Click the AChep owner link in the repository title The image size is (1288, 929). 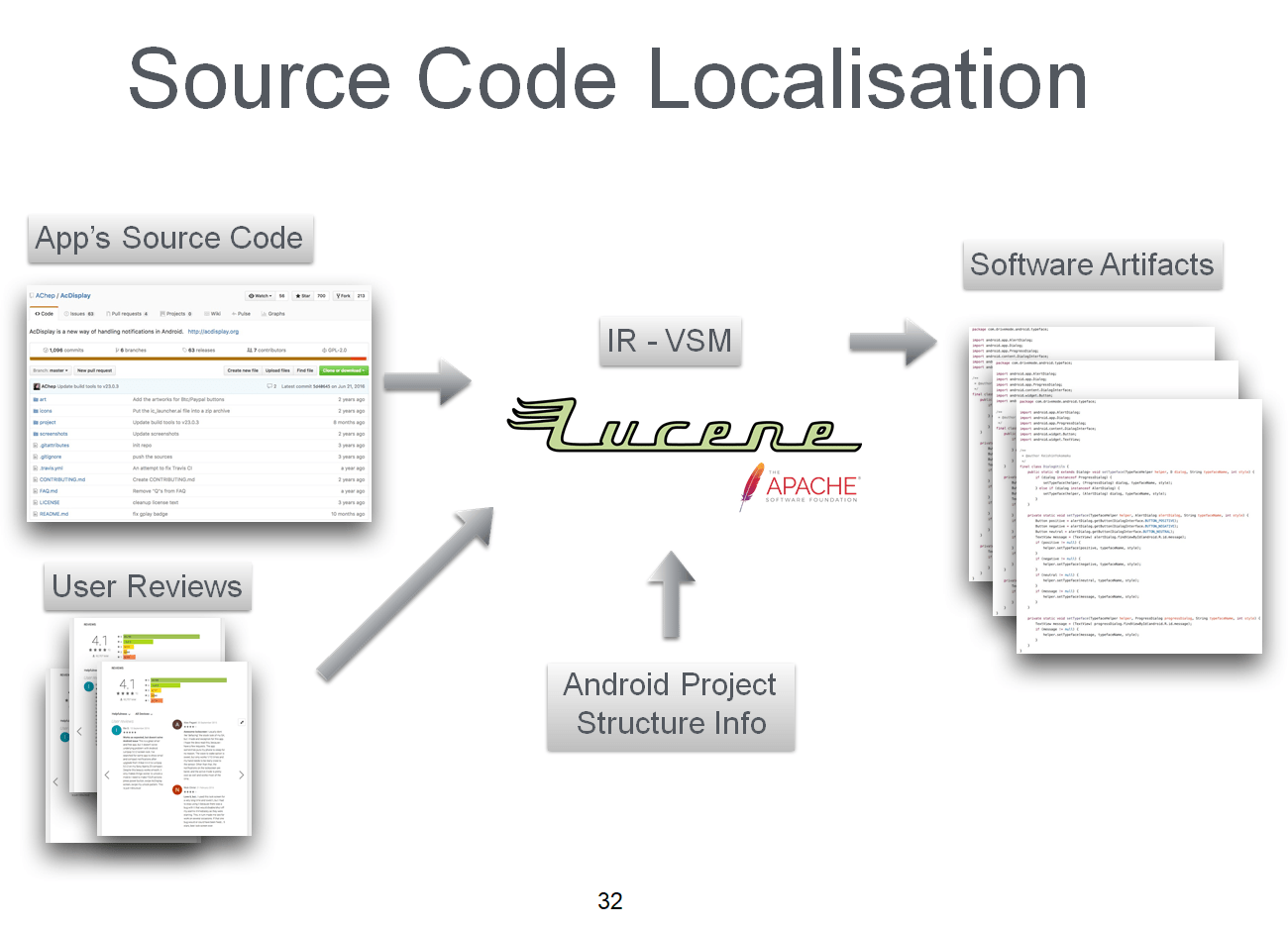(46, 295)
